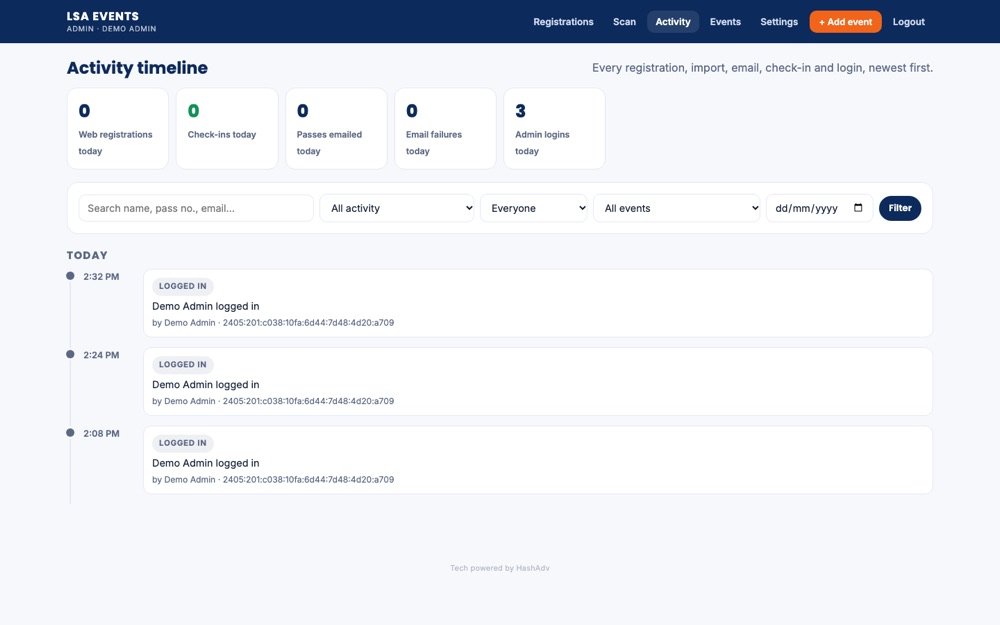Click the 'Every registration, import, email...' description text
1000x625 pixels.
(762, 68)
